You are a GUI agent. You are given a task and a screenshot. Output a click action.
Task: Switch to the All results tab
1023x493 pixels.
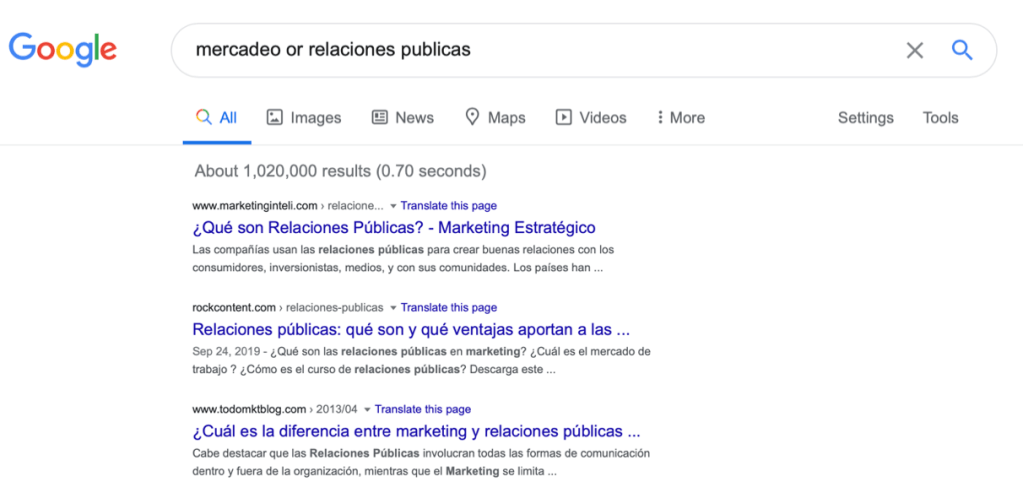(x=217, y=118)
